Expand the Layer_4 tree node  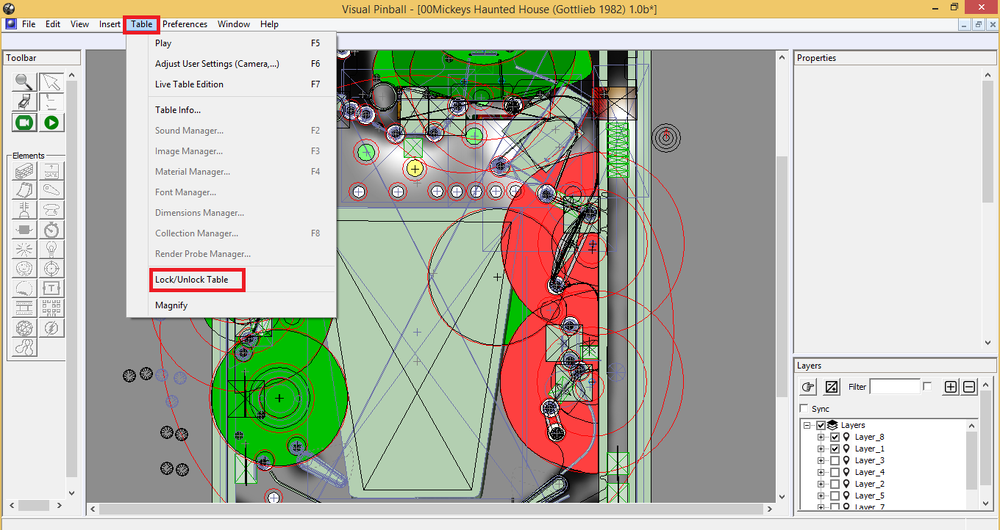point(821,473)
